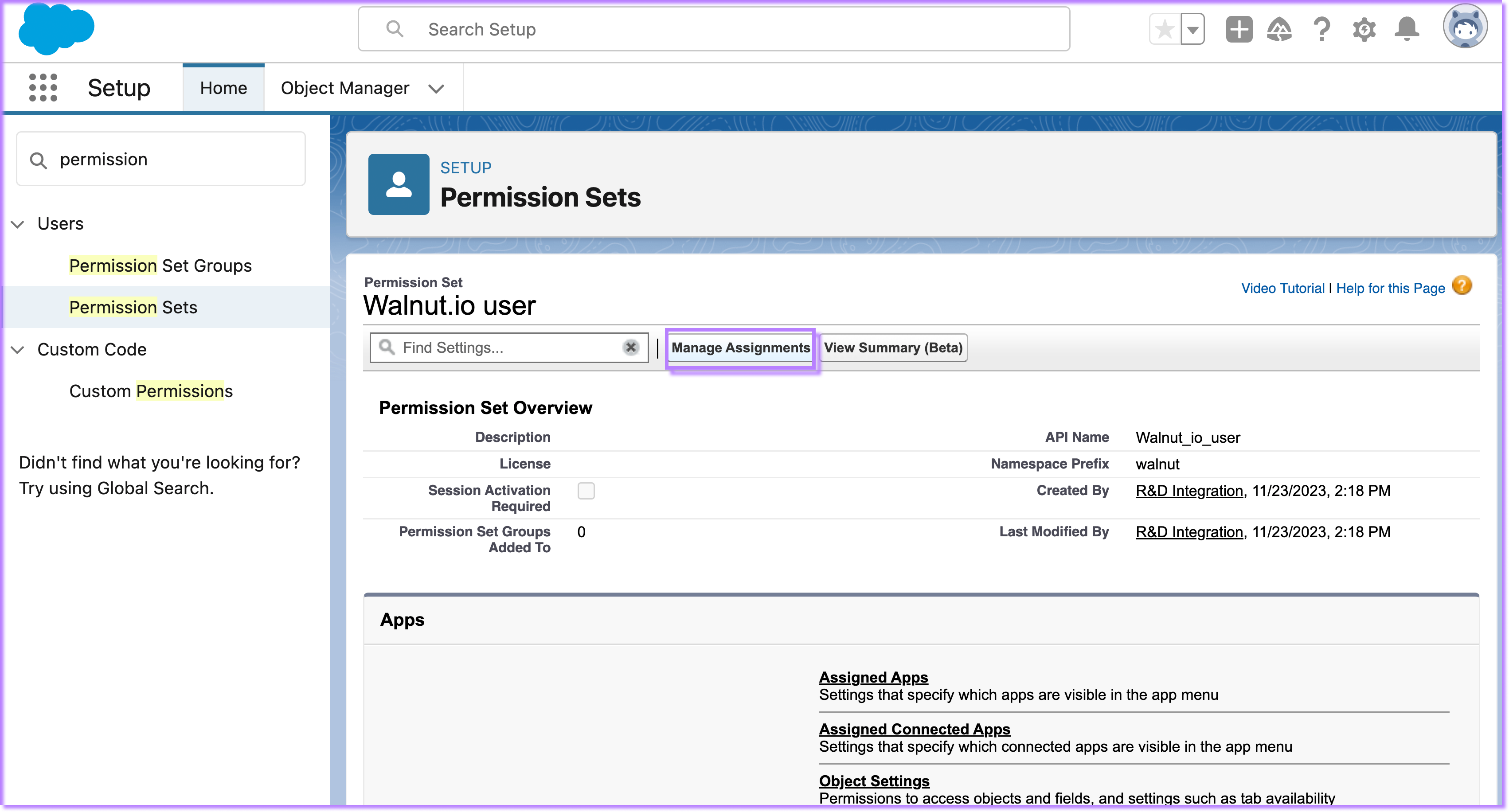This screenshot has width=1509, height=812.
Task: Click the favorites star icon
Action: [1165, 29]
